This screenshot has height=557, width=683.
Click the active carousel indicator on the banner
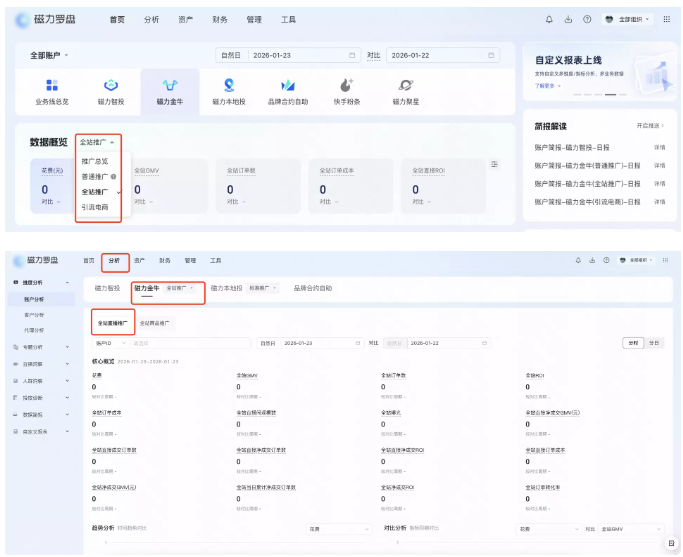[x=610, y=95]
